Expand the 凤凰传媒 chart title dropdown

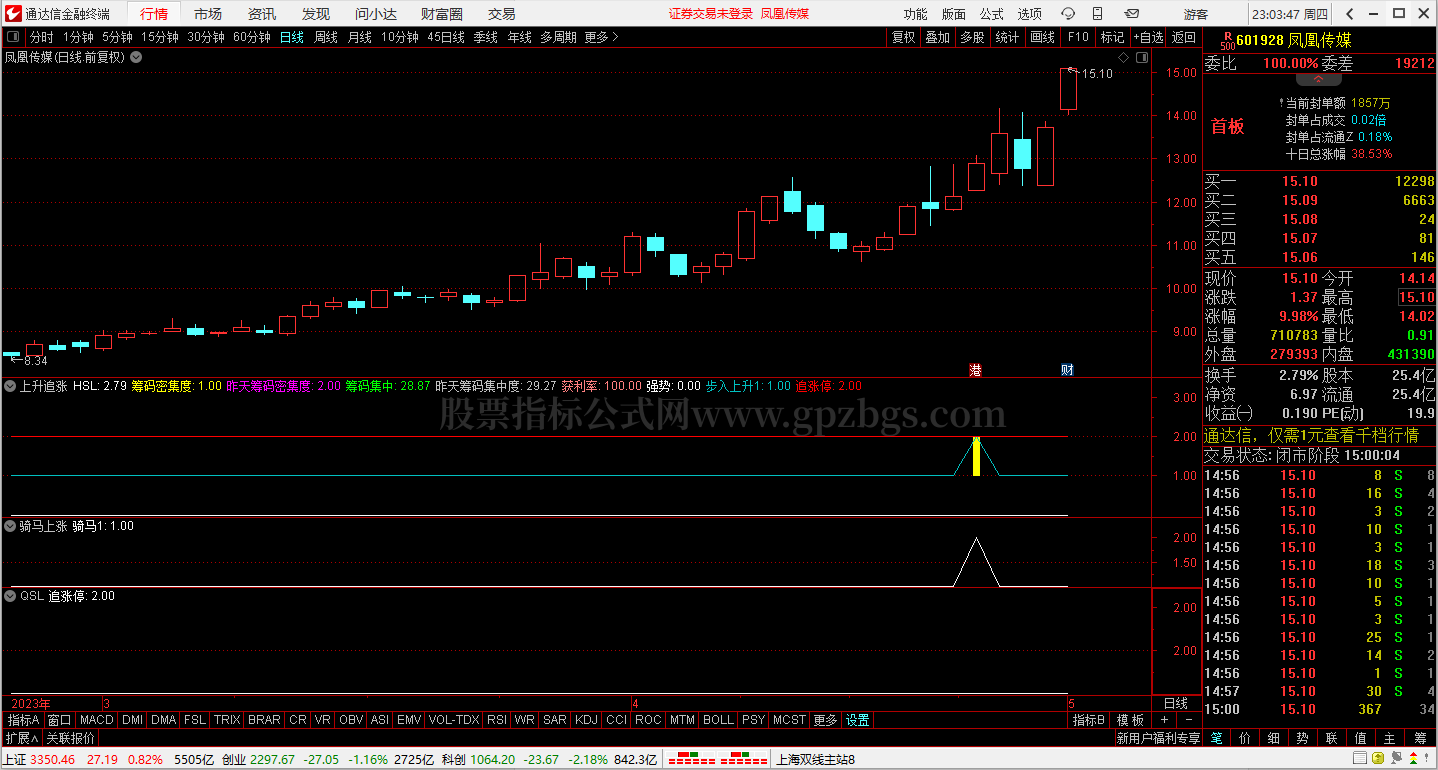click(x=136, y=57)
